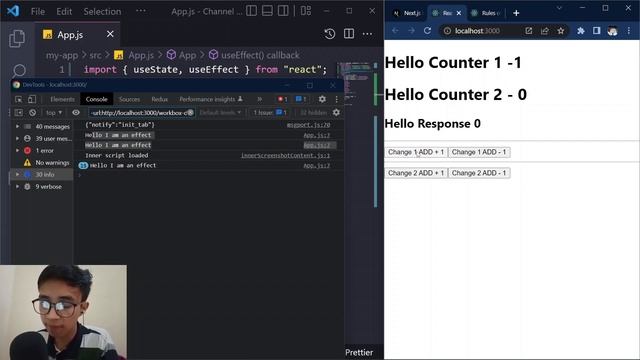Image resolution: width=640 pixels, height=360 pixels.
Task: Open Chrome extensions puzzle icon
Action: pyautogui.click(x=580, y=31)
